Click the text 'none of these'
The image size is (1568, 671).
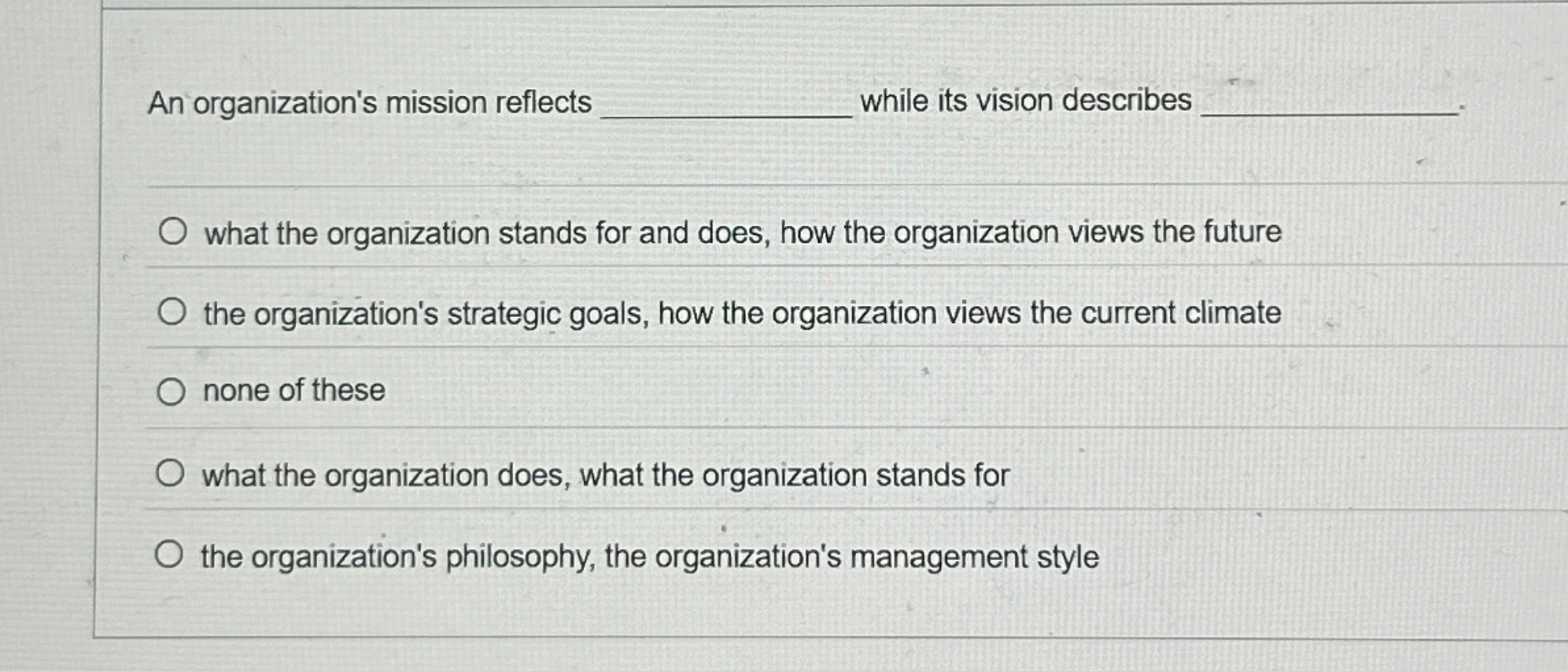coord(292,392)
